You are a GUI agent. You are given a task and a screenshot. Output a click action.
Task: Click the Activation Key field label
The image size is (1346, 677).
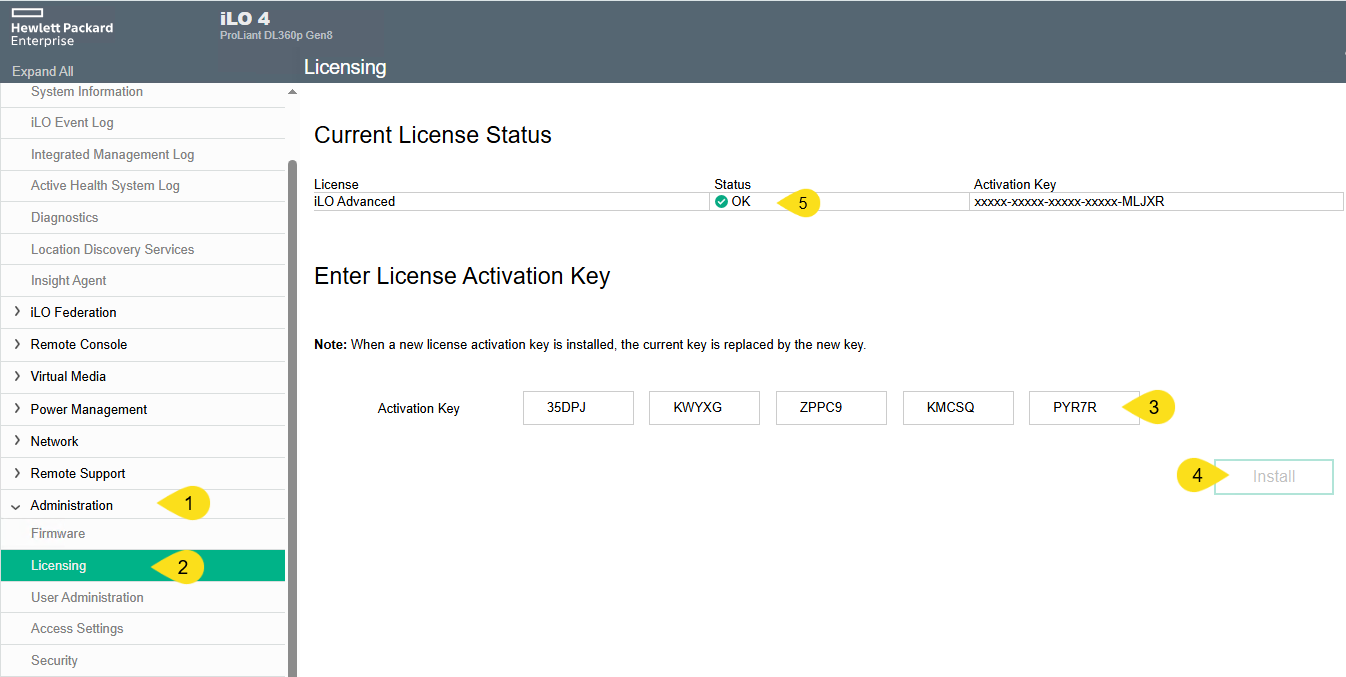pos(419,409)
